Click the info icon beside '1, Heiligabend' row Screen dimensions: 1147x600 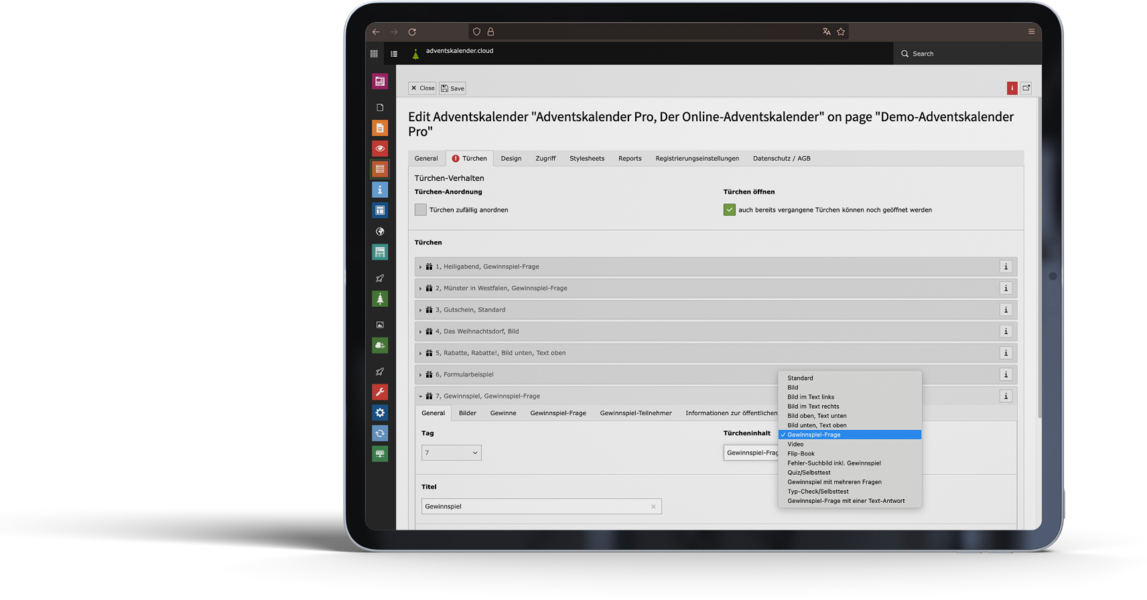[x=1006, y=266]
